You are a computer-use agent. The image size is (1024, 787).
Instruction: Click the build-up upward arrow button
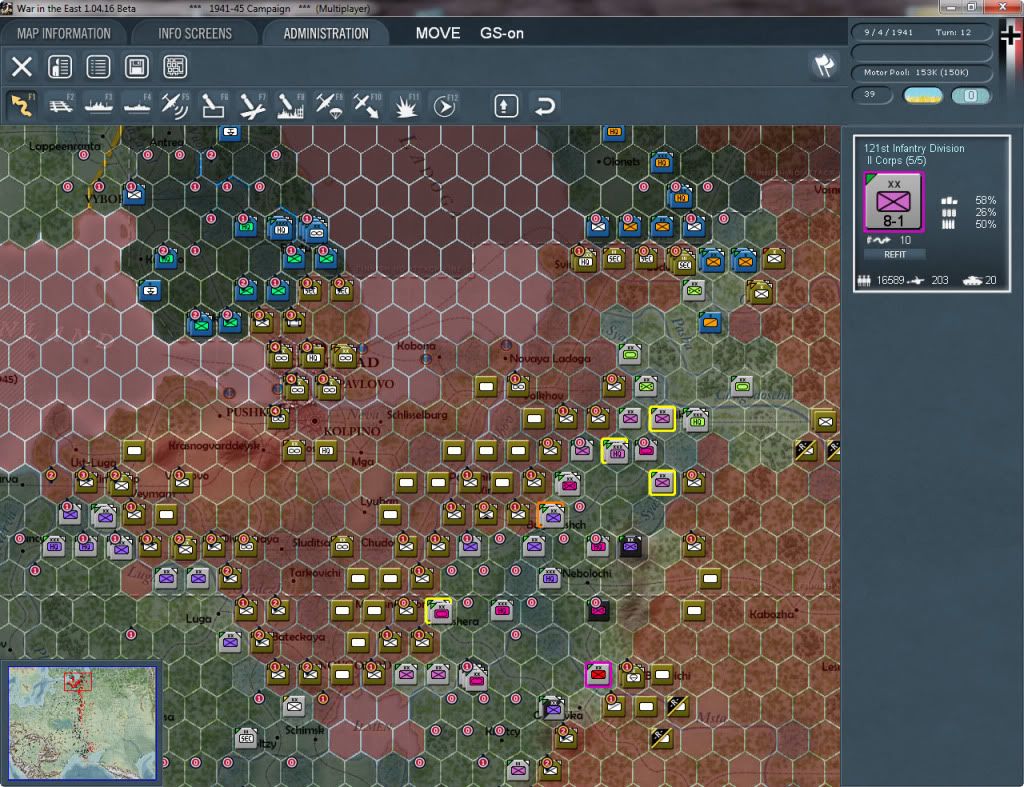(x=506, y=106)
